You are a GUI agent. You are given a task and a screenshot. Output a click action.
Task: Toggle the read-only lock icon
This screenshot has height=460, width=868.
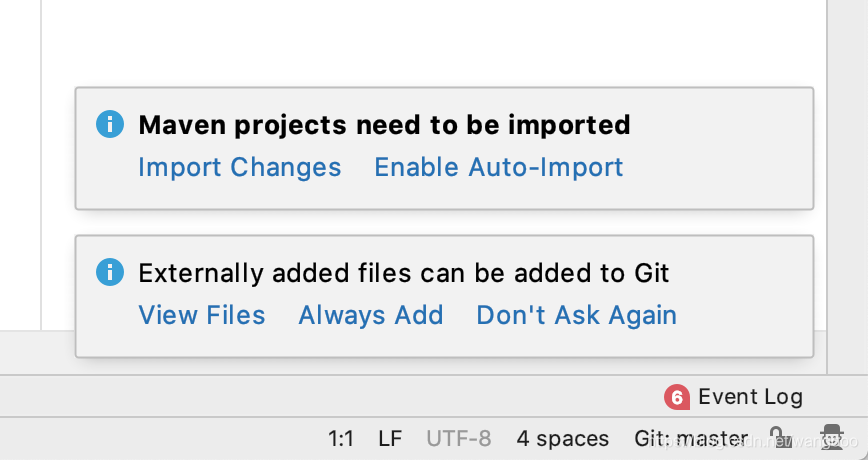pos(778,438)
